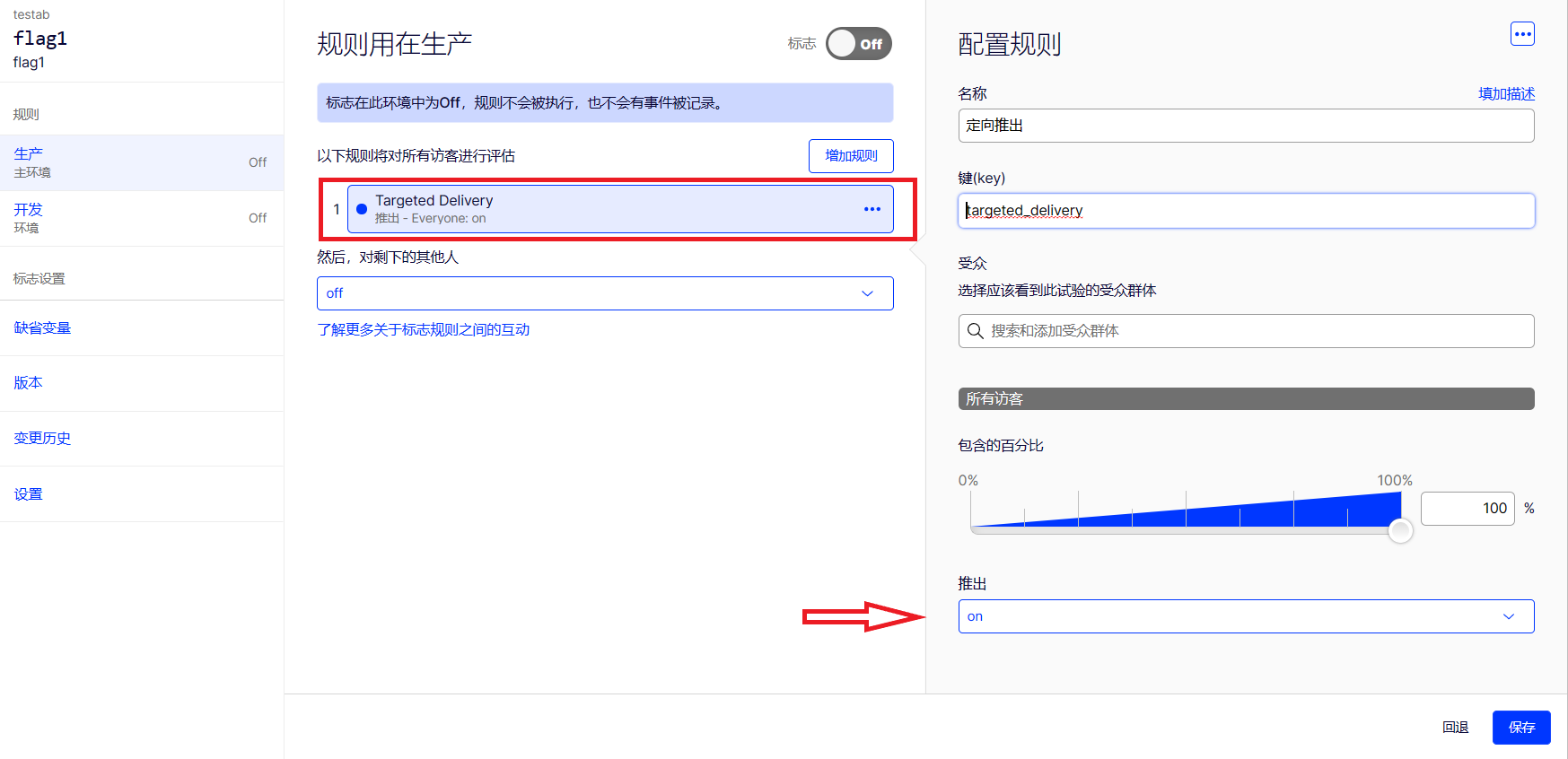Select the Targeted Delivery rule row
1568x759 pixels.
coord(620,209)
